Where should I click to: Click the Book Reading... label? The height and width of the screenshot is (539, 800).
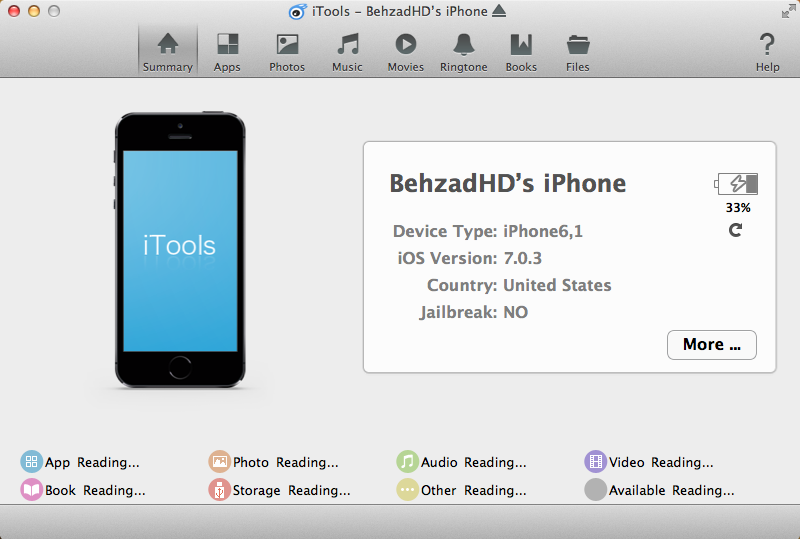click(x=95, y=491)
